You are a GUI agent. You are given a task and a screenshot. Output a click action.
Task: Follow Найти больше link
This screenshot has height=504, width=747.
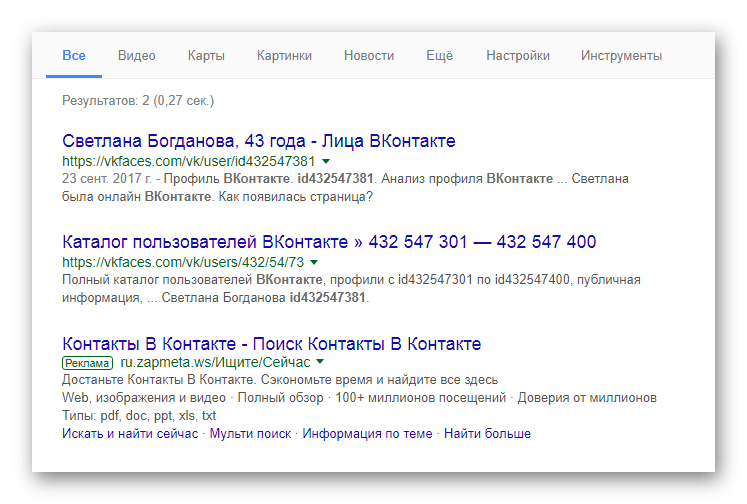[487, 433]
